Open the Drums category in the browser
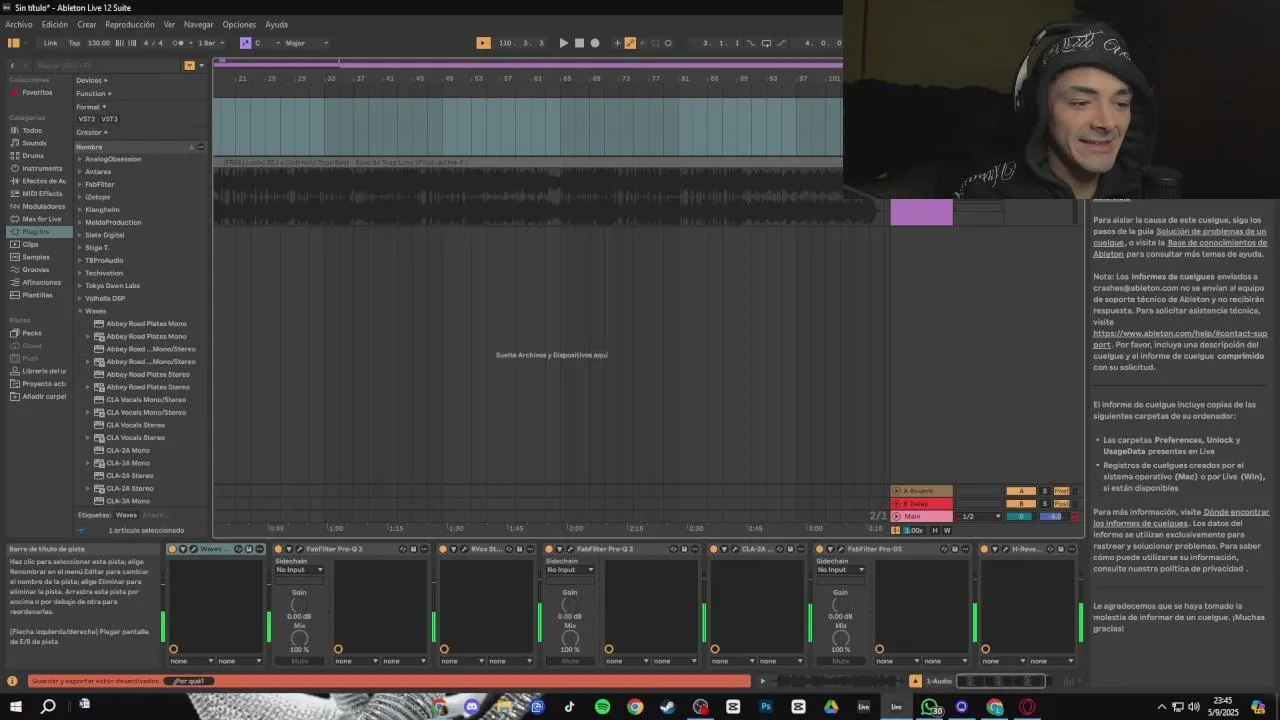The width and height of the screenshot is (1280, 720). click(32, 155)
